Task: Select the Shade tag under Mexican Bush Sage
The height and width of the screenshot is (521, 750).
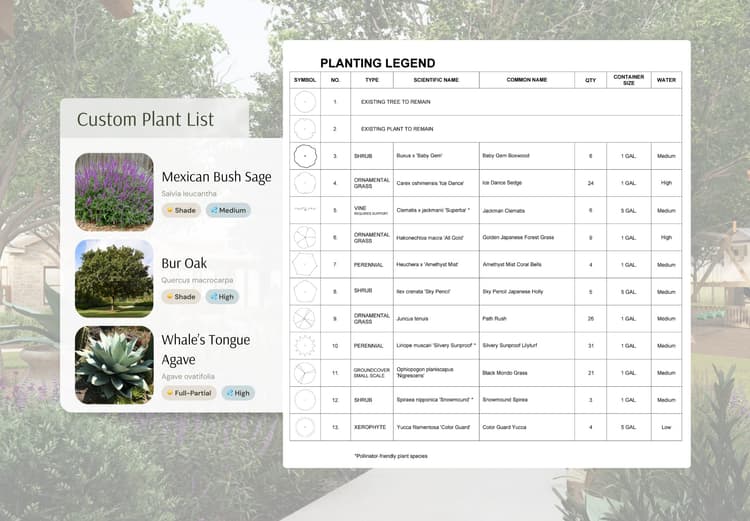Action: coord(181,210)
